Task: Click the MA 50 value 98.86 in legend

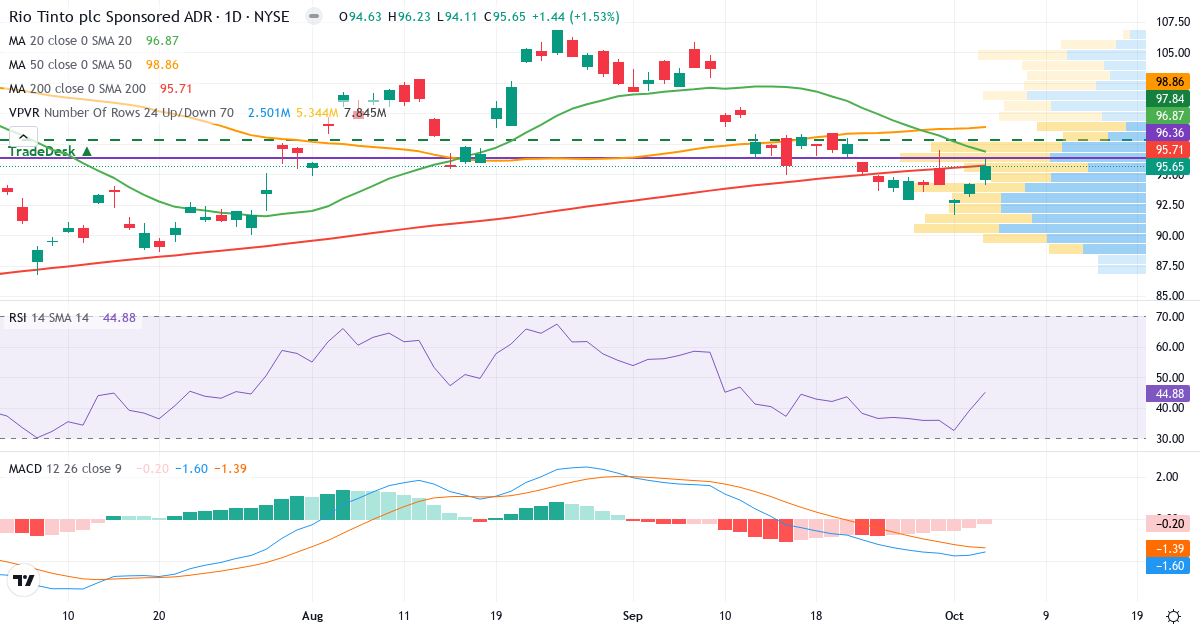Action: point(162,64)
